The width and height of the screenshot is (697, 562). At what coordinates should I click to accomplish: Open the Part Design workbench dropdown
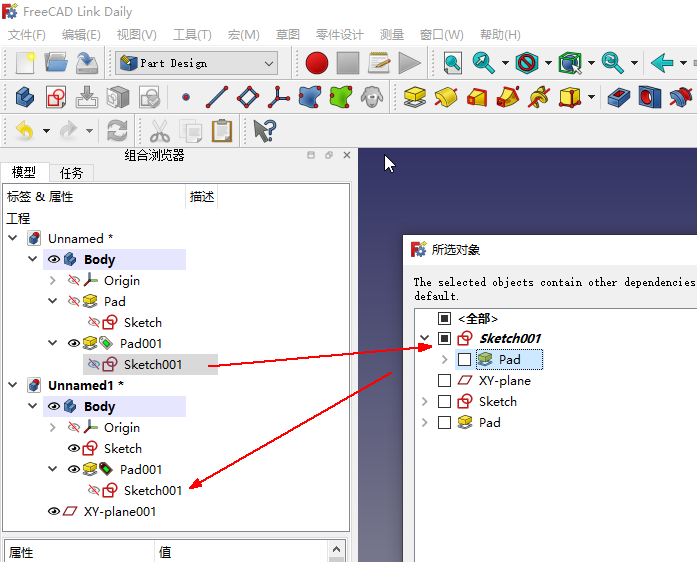196,63
